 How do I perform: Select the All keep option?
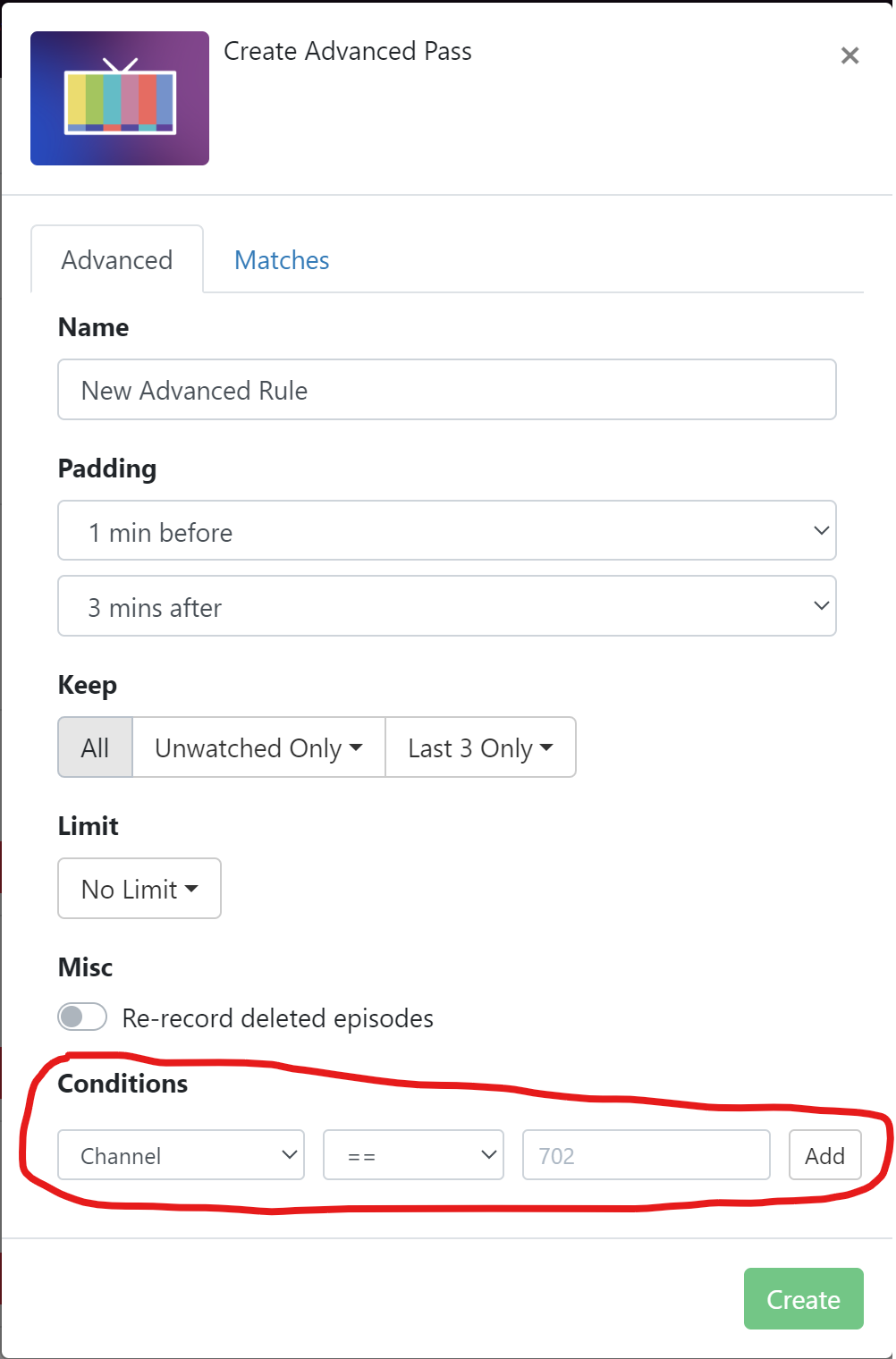click(x=95, y=747)
